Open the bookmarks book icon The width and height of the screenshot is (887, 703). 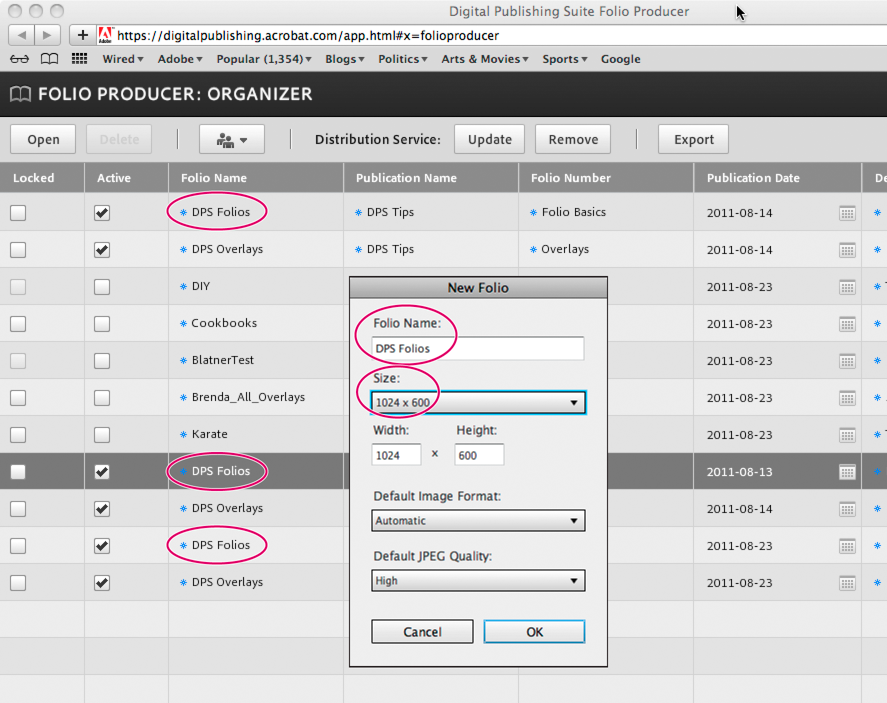tap(49, 59)
